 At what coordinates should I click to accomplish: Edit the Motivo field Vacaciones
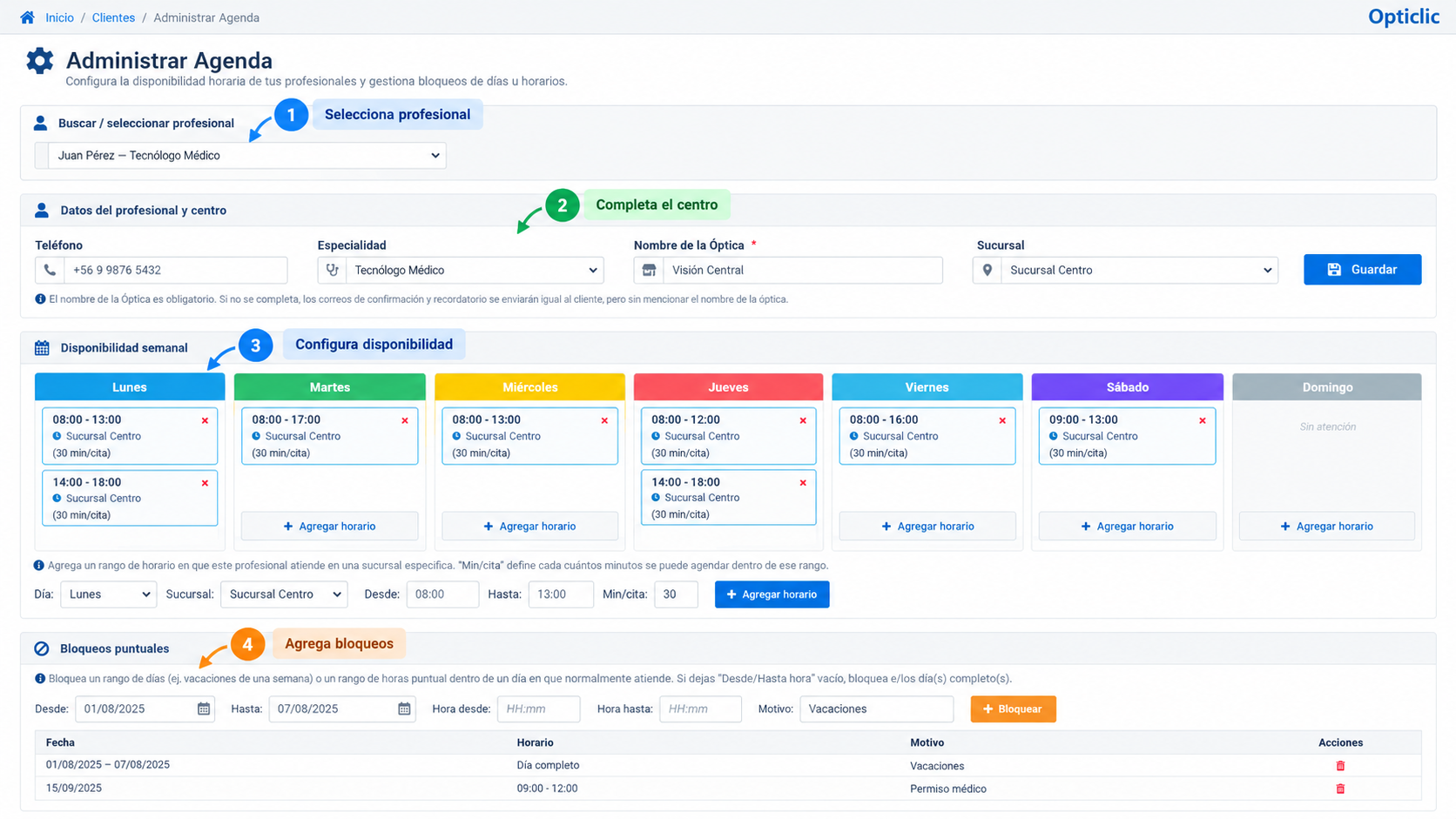coord(876,709)
